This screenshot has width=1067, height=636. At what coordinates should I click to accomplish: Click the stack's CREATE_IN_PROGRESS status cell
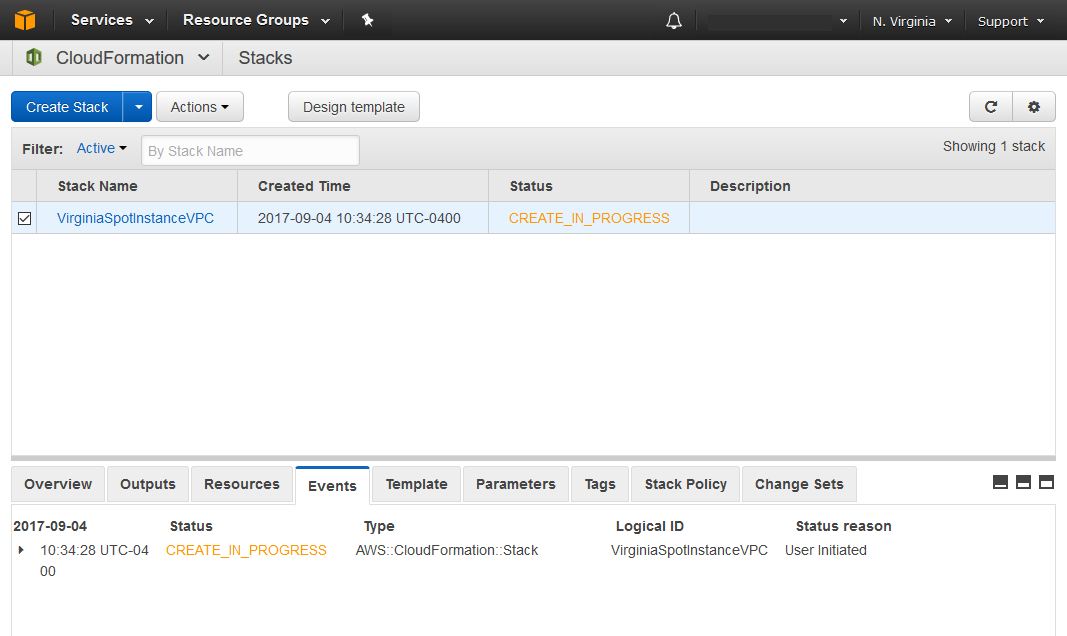point(589,218)
